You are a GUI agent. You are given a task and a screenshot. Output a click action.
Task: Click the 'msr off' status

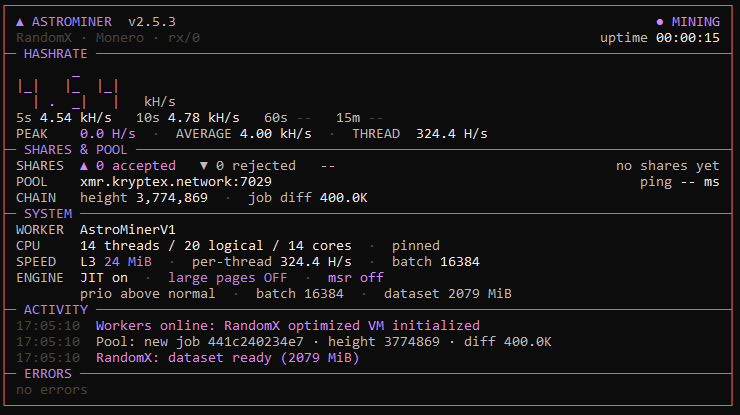(356, 278)
